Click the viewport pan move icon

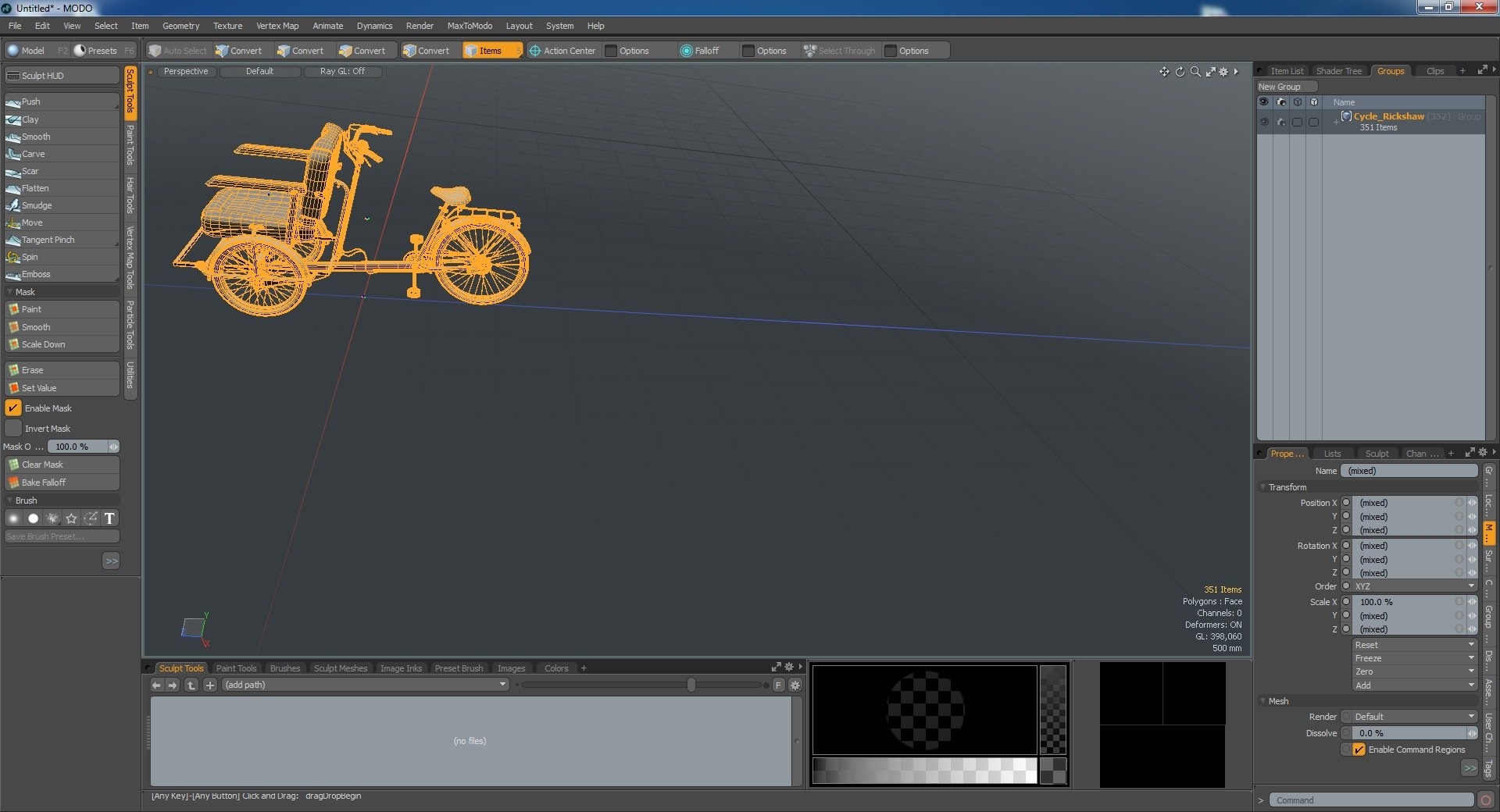point(1164,72)
